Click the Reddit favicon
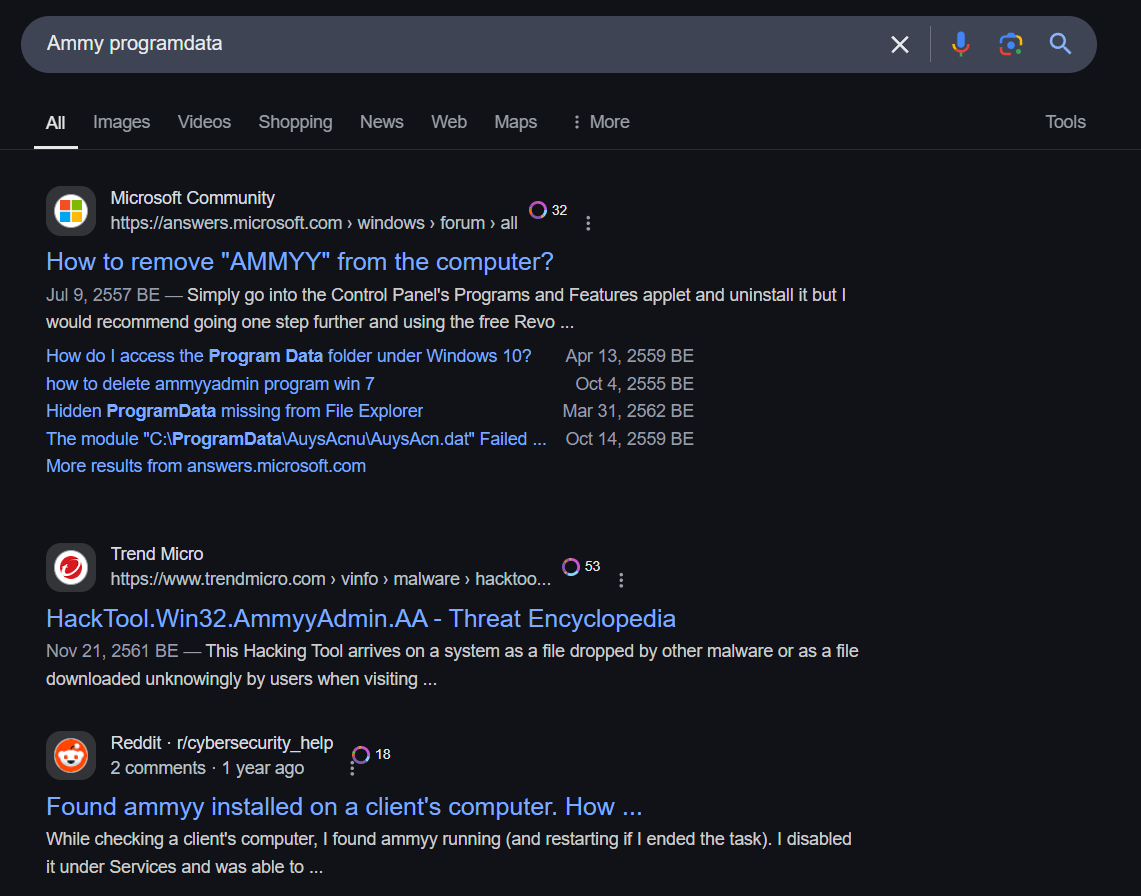The image size is (1141, 896). coord(70,755)
